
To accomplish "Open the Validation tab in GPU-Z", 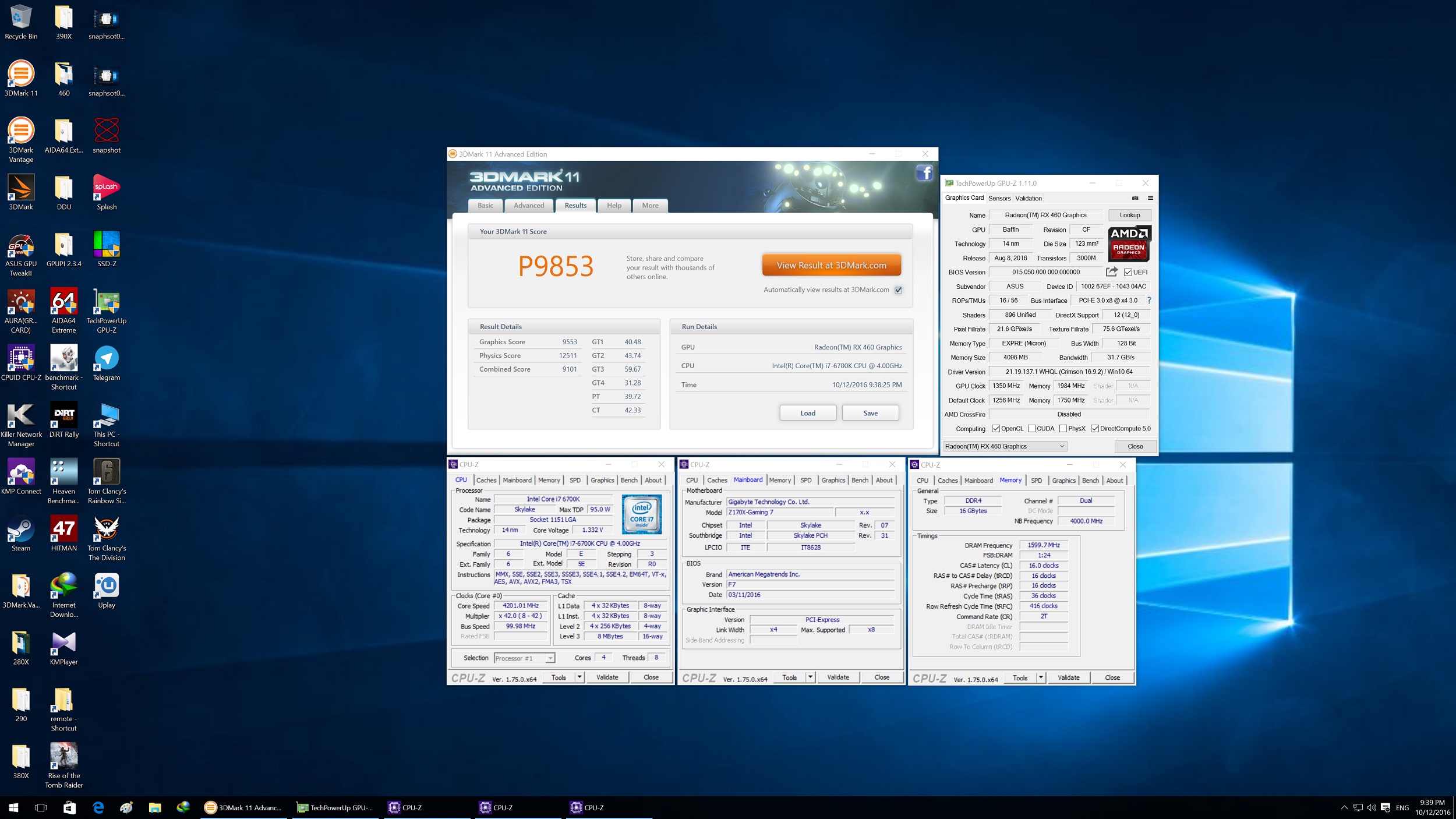I will click(x=1029, y=198).
